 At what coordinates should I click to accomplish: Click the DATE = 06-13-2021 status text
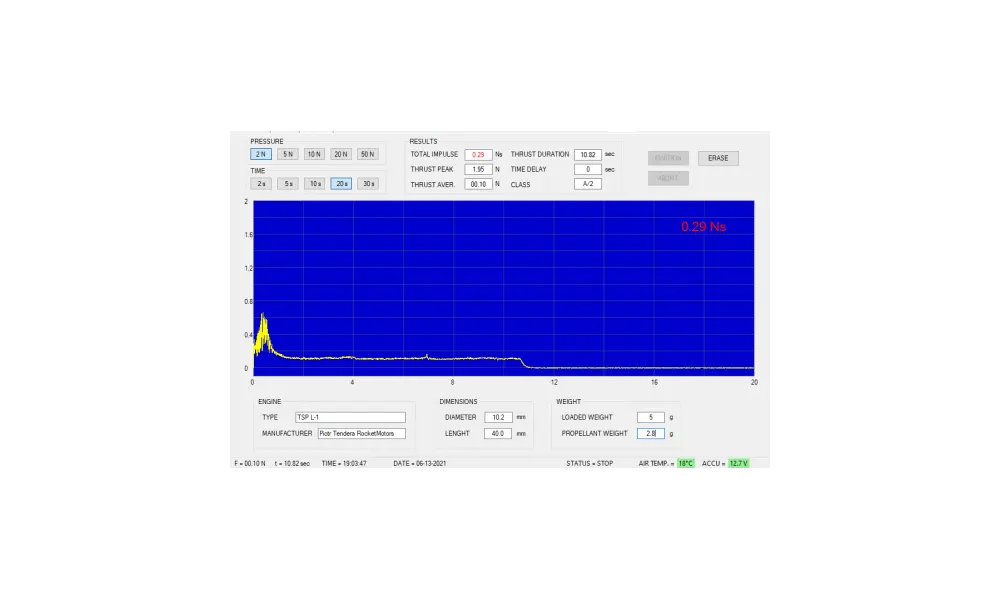pos(420,464)
